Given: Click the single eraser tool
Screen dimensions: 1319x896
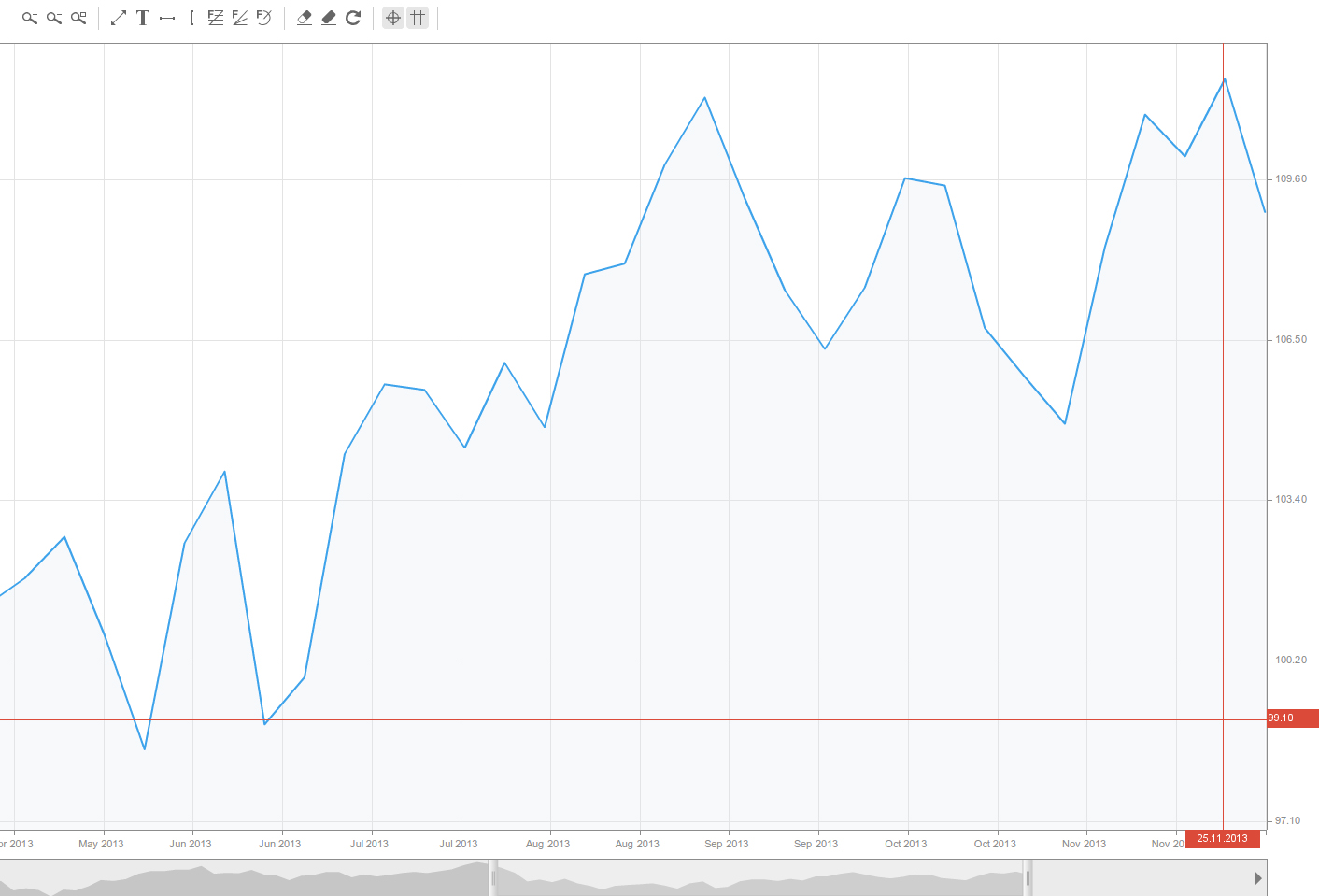Looking at the screenshot, I should [x=305, y=17].
